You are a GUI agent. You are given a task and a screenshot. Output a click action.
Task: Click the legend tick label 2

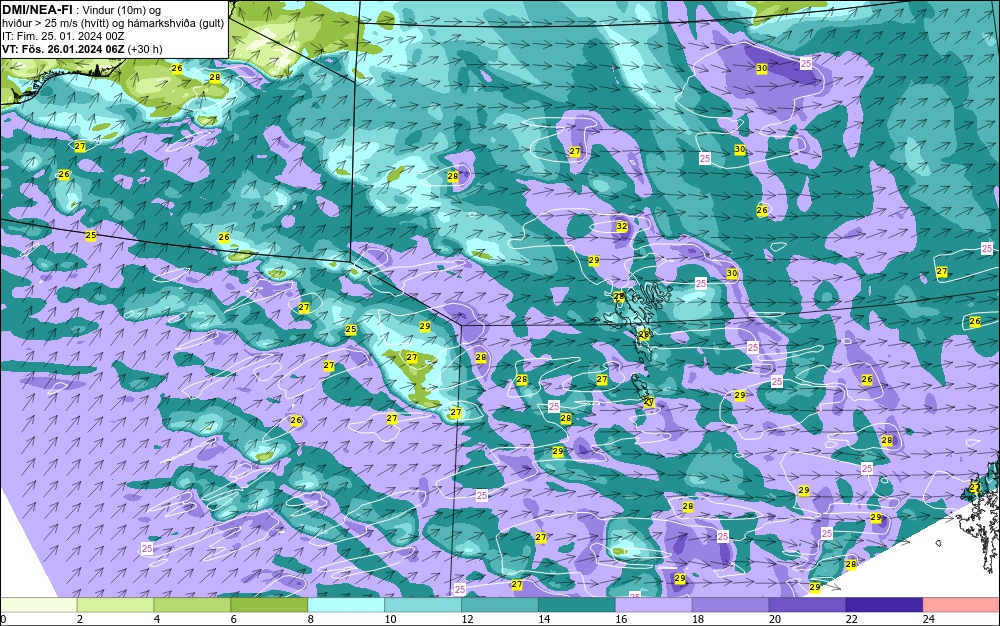80,619
